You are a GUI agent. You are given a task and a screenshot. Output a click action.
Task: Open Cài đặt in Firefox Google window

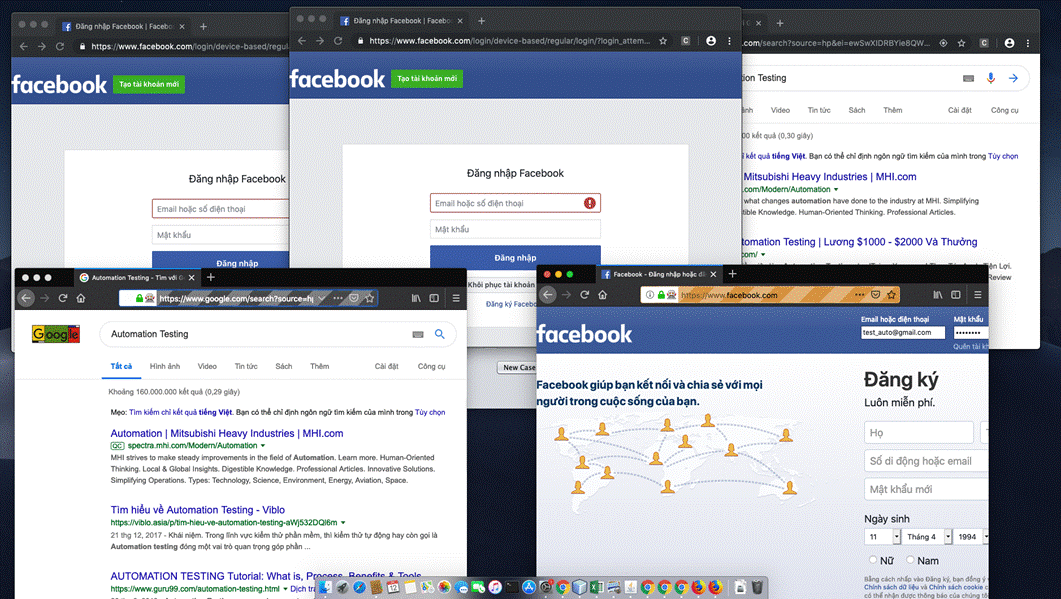click(386, 366)
